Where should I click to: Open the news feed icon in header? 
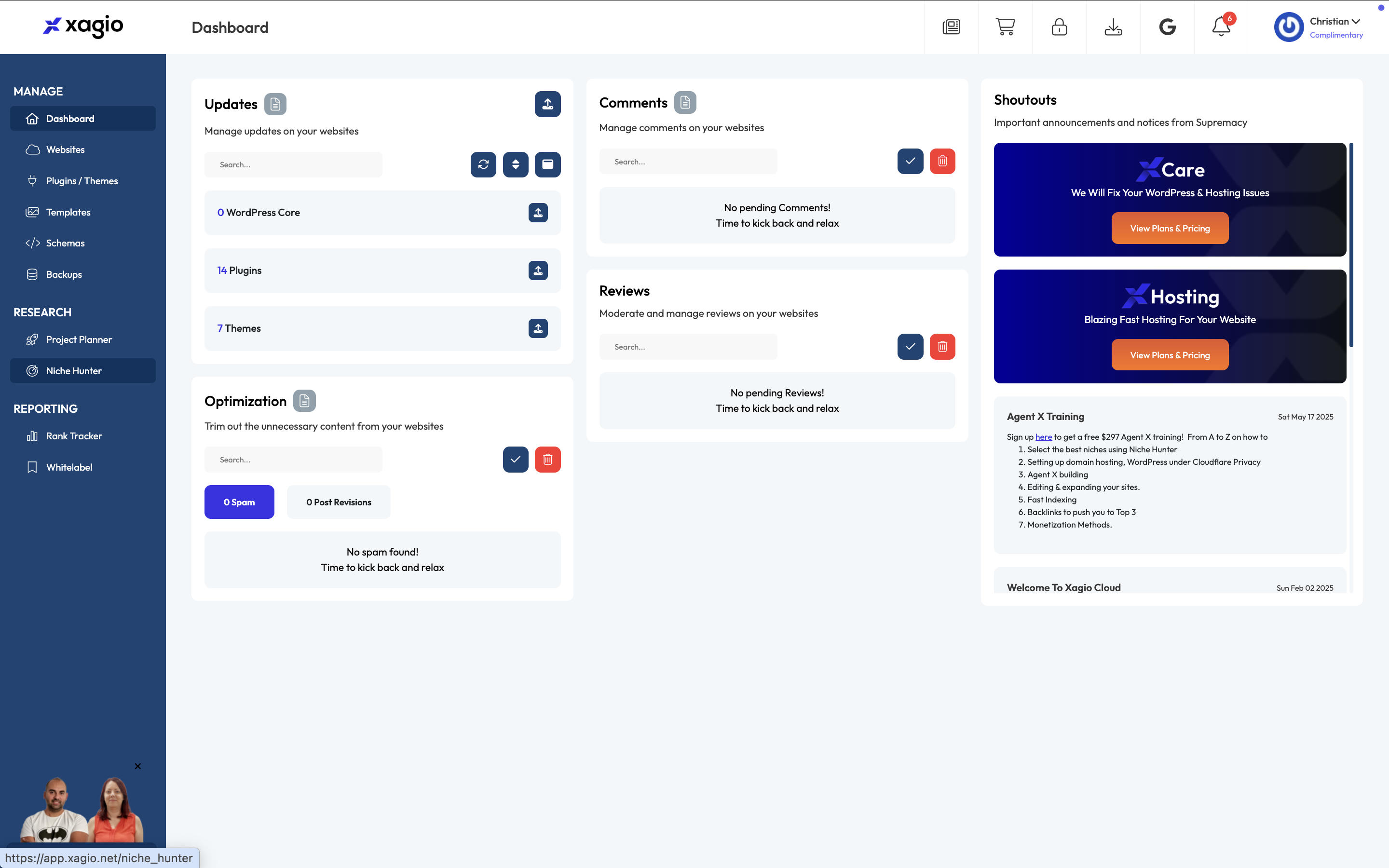point(951,27)
